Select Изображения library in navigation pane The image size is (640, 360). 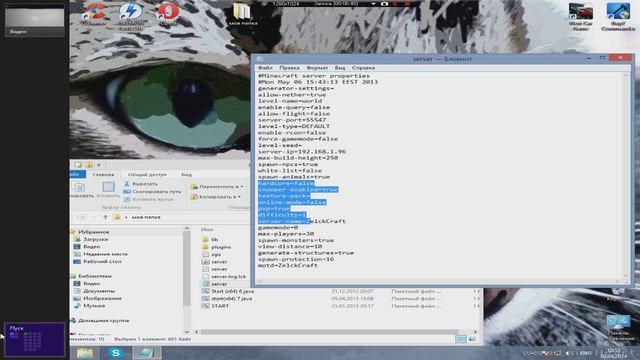click(x=102, y=298)
